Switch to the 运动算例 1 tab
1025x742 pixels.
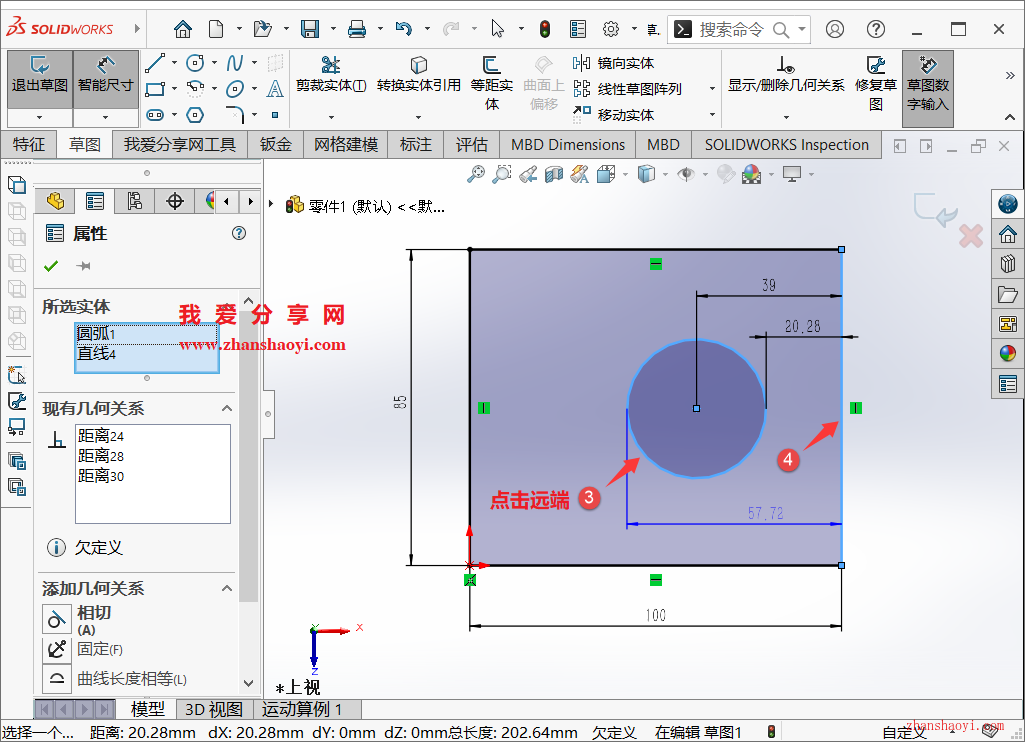[x=302, y=709]
